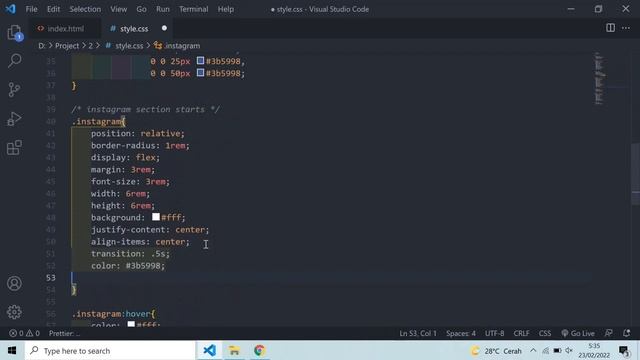This screenshot has width=640, height=360.
Task: Open the Run and Debug view
Action: point(14,119)
